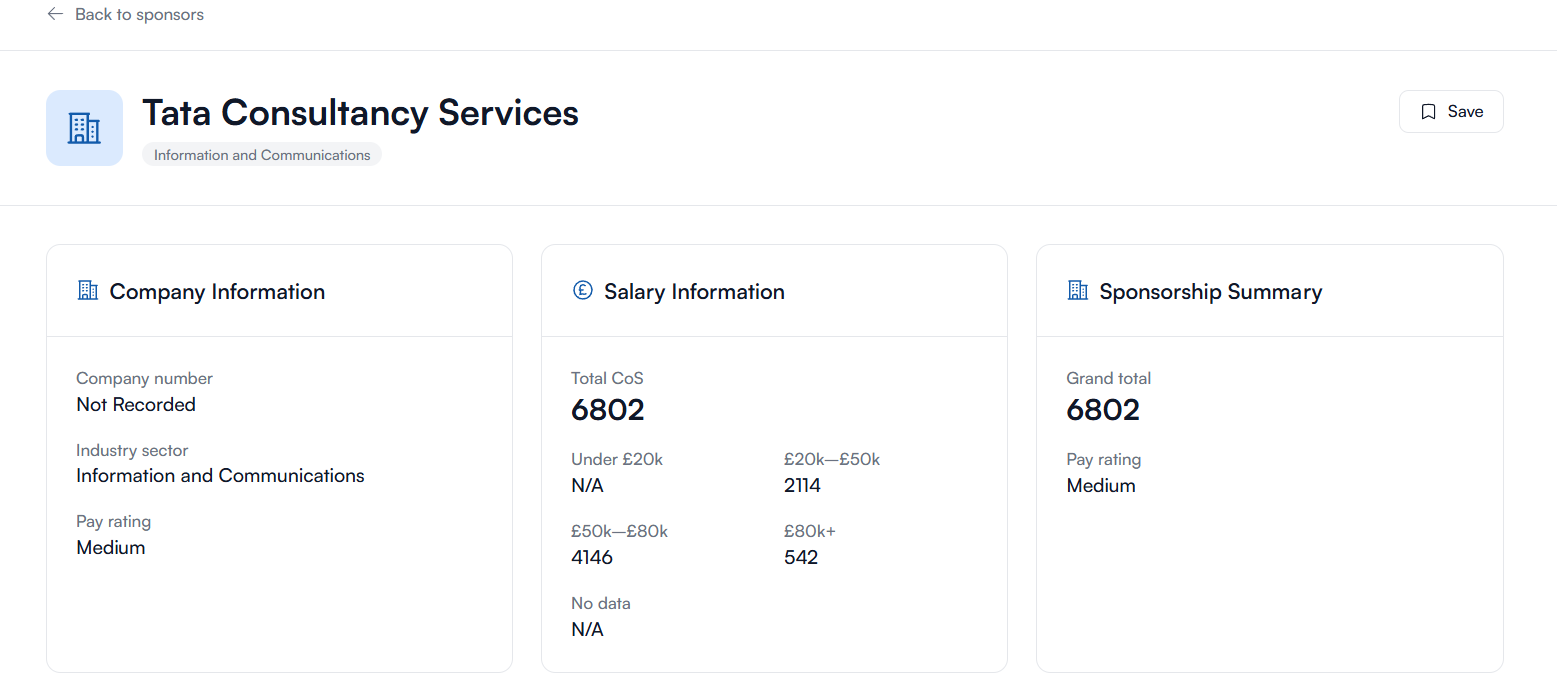Click the Tata Consultancy Services title
This screenshot has width=1557, height=688.
[360, 113]
